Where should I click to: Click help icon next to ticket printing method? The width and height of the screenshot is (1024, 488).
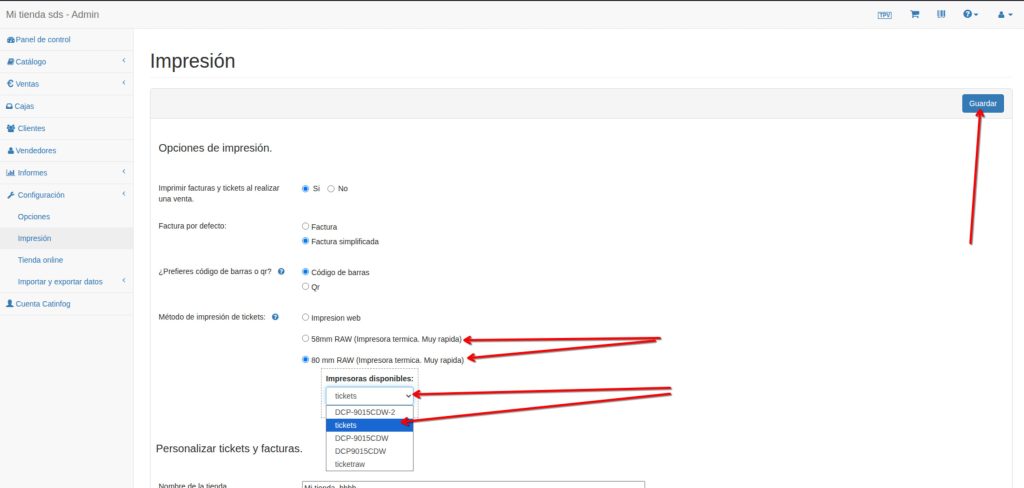pyautogui.click(x=275, y=317)
